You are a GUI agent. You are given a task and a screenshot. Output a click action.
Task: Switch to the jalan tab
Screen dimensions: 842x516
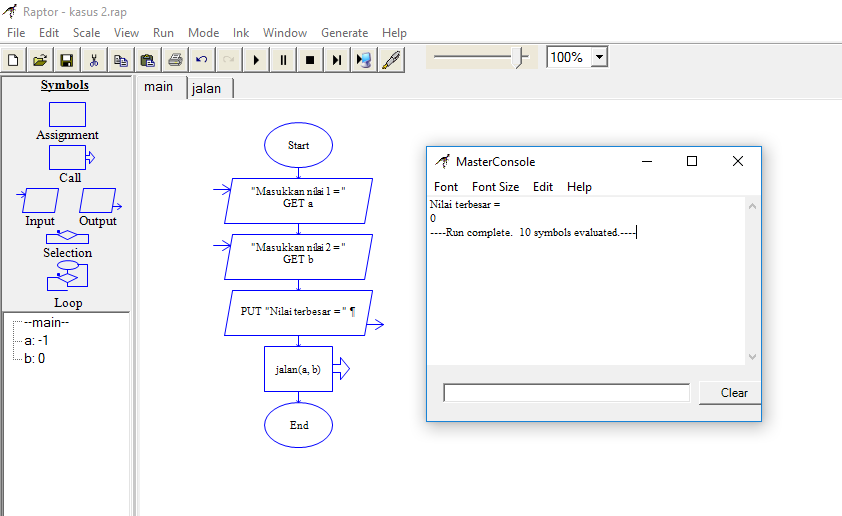pos(209,89)
